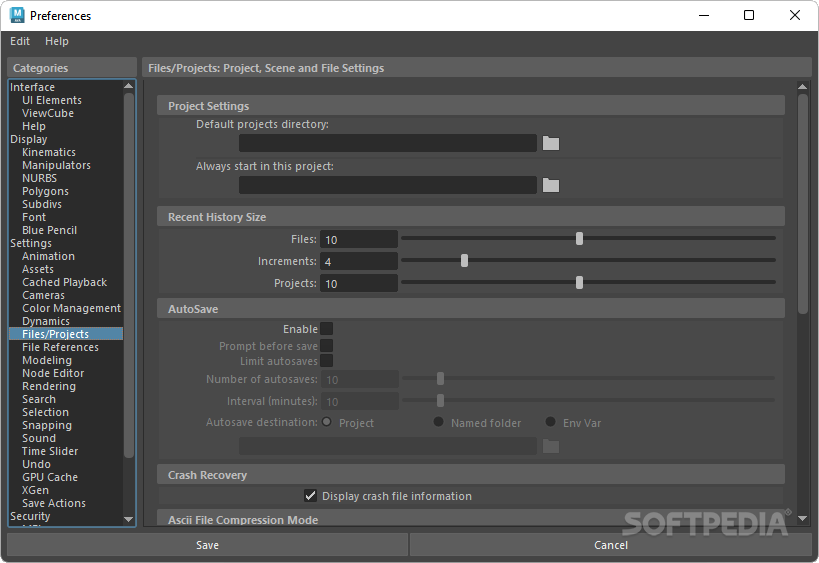
Task: Click categories list scroll down arrow
Action: tap(128, 519)
